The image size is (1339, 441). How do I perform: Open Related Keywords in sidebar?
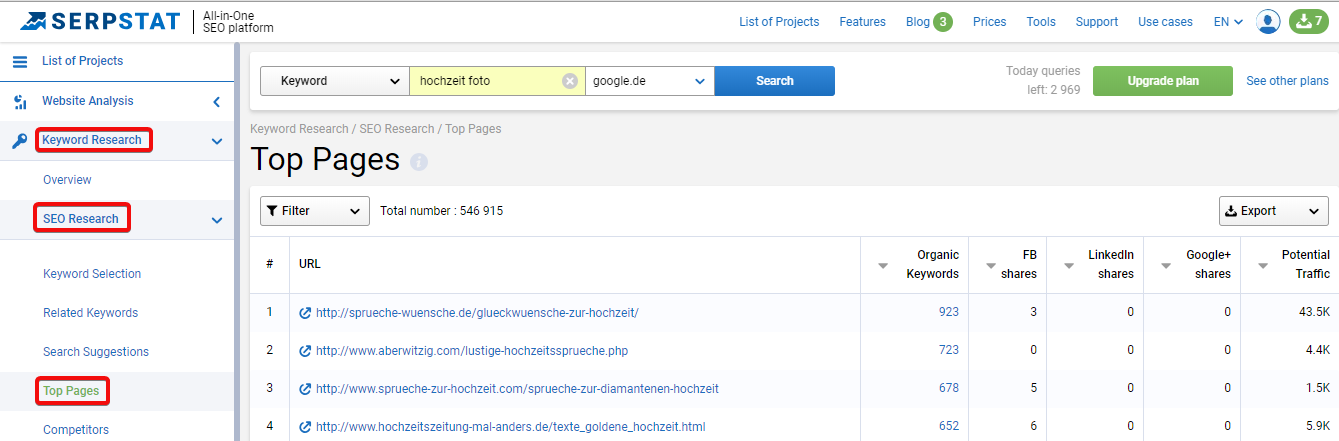tap(90, 313)
